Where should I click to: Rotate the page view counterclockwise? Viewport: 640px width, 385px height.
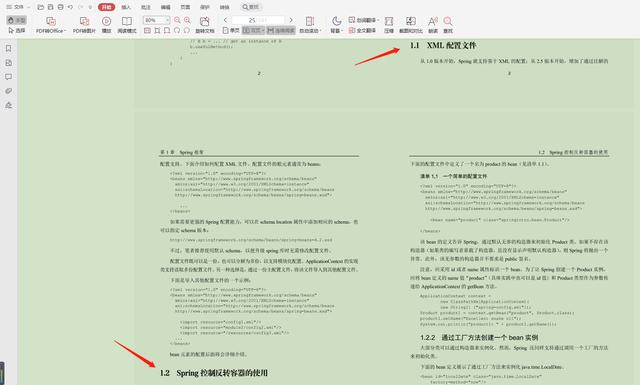coord(177,31)
